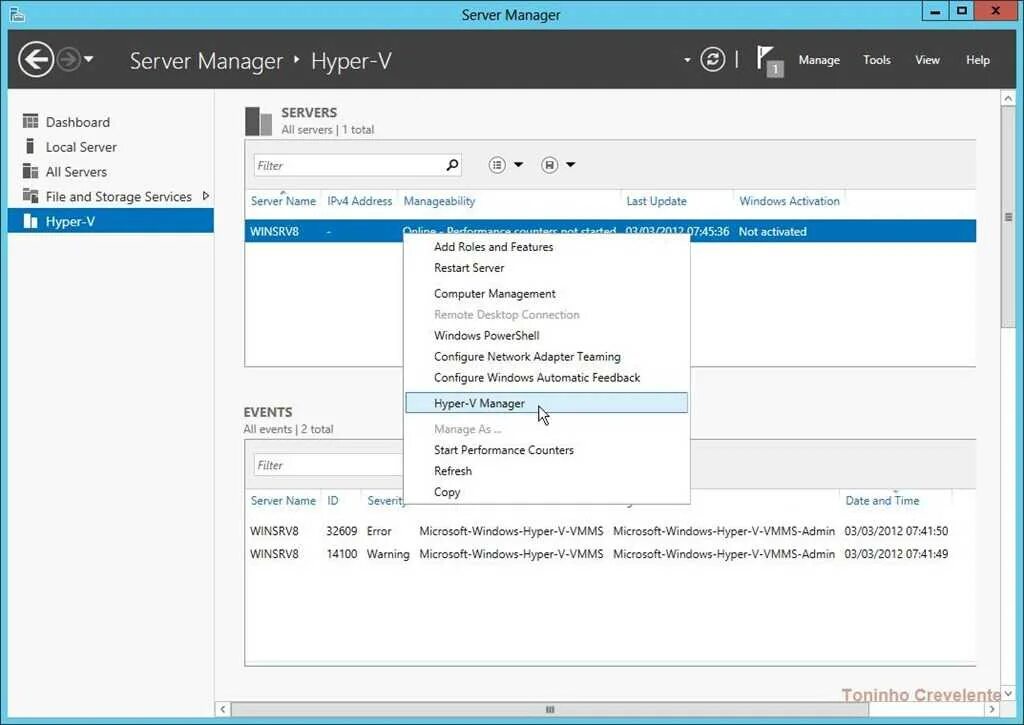Image resolution: width=1024 pixels, height=725 pixels.
Task: Select Hyper-V in the sidebar
Action: tap(111, 221)
